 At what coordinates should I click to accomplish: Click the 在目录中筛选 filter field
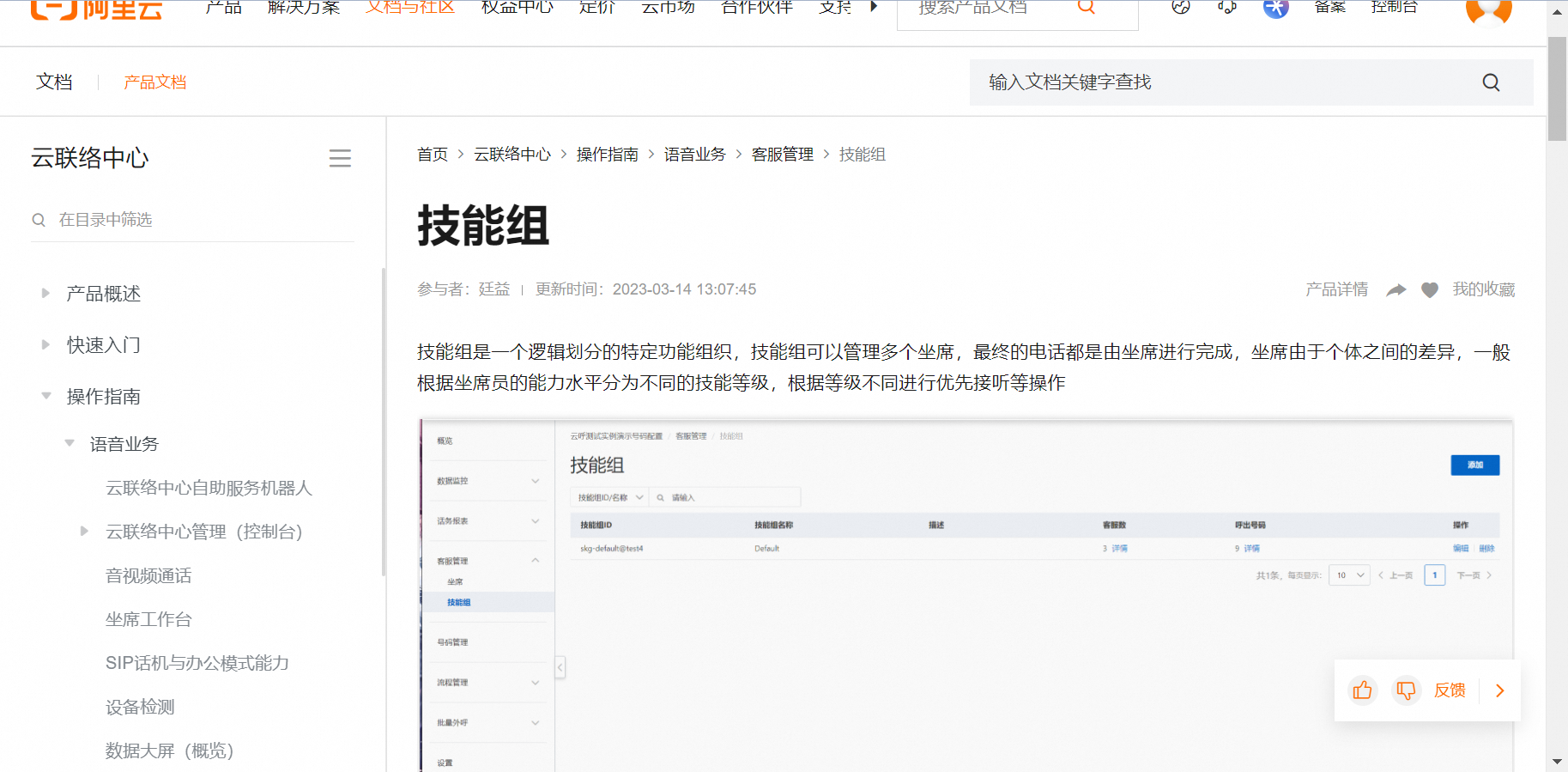coord(193,220)
